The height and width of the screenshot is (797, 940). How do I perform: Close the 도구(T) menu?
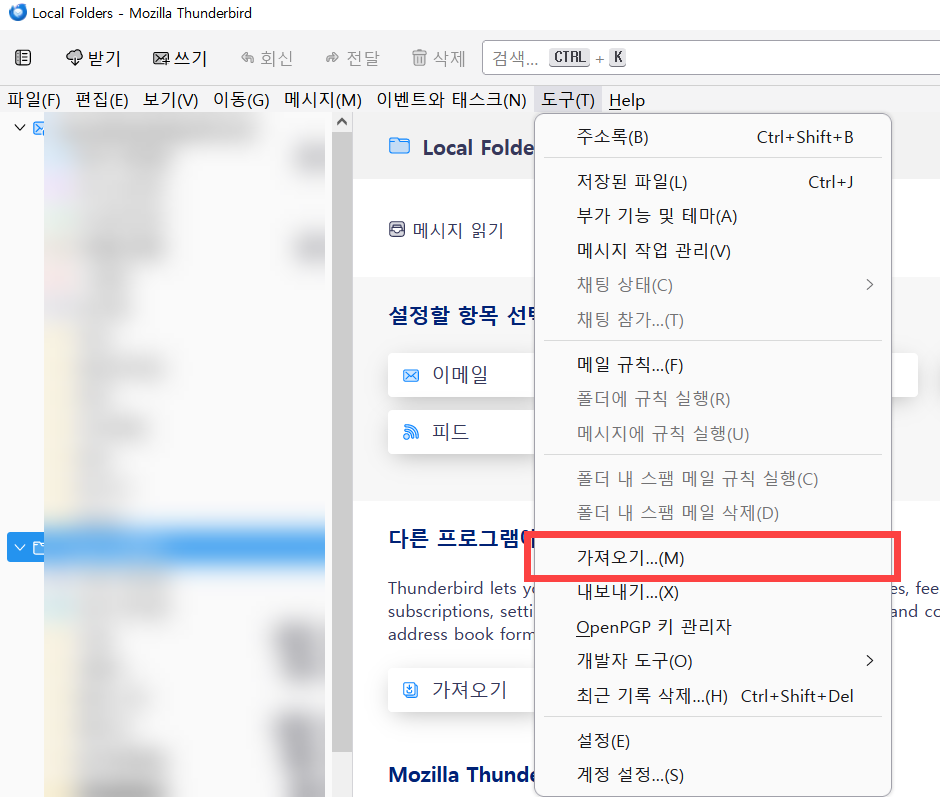coord(568,100)
